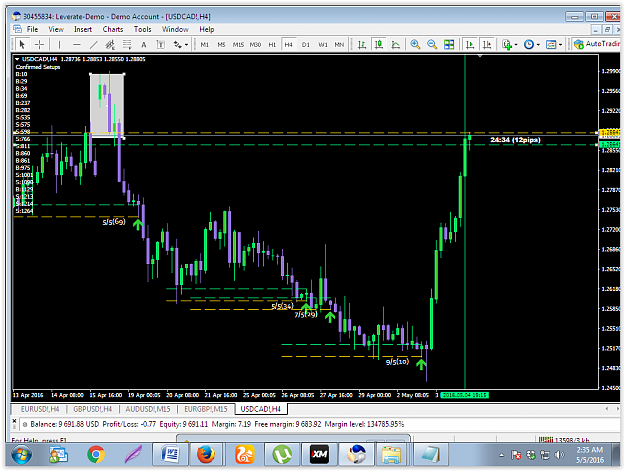
Task: Switch chart to M1 timeframe
Action: (204, 45)
